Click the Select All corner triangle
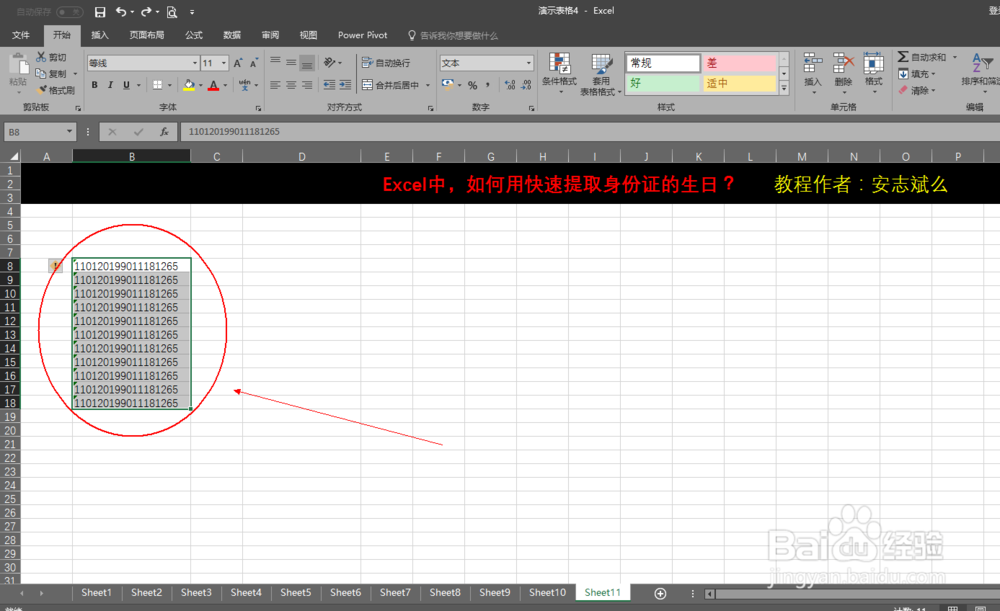The width and height of the screenshot is (1000, 611). pos(13,156)
